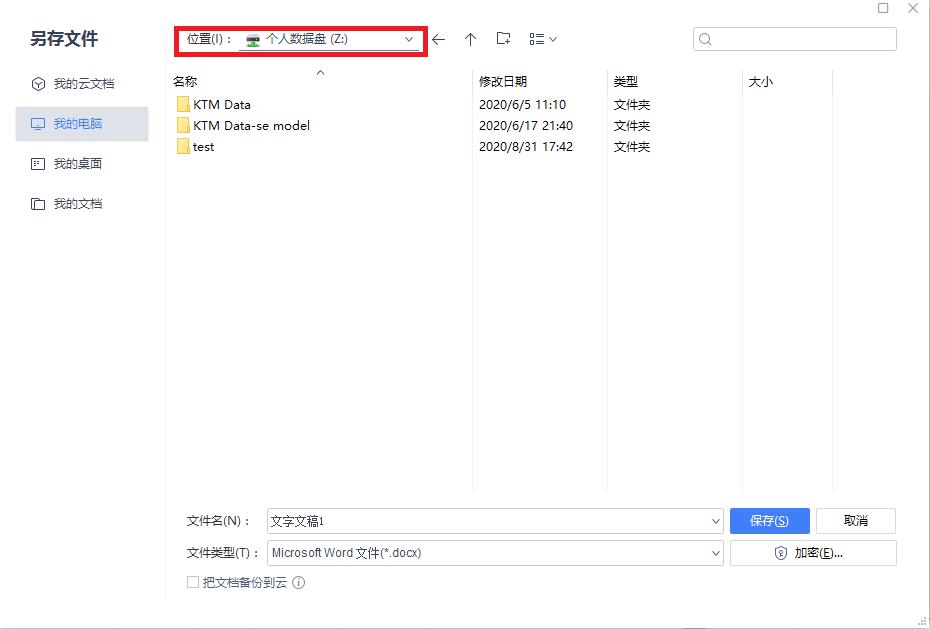Enable 把文档备份到云 checkbox
The image size is (930, 629).
(193, 582)
